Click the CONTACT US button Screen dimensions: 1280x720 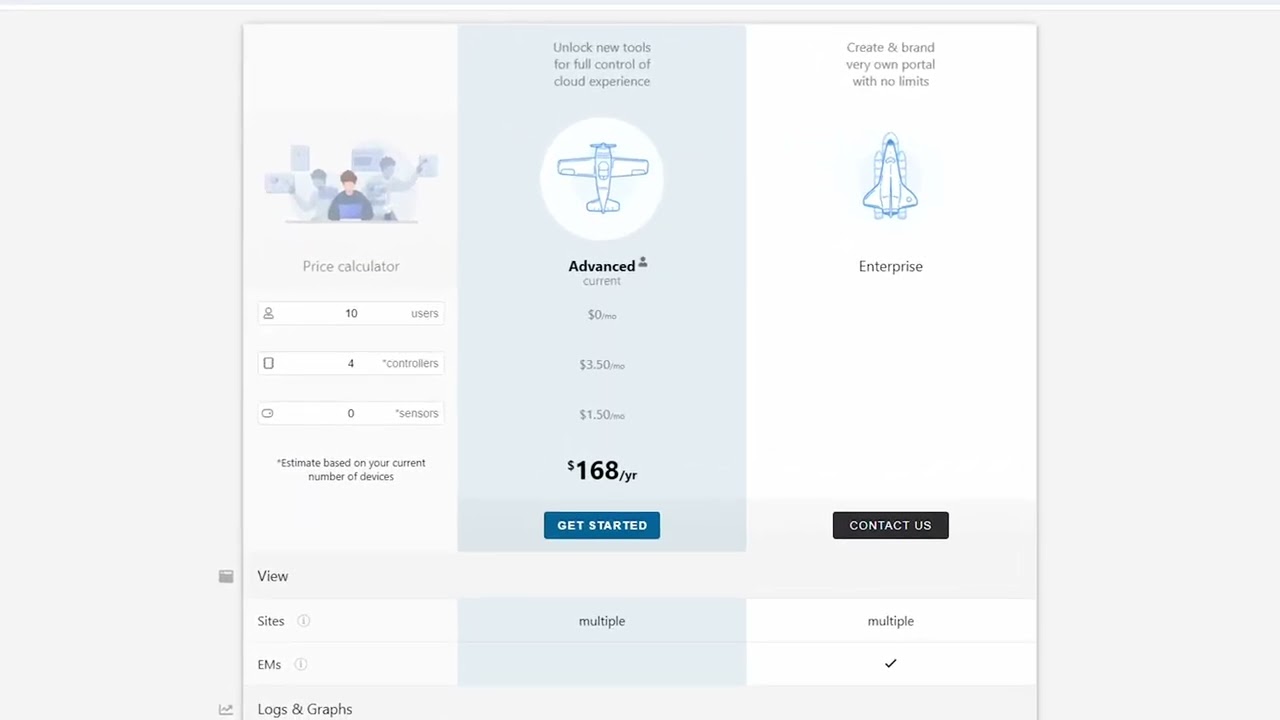pyautogui.click(x=890, y=525)
